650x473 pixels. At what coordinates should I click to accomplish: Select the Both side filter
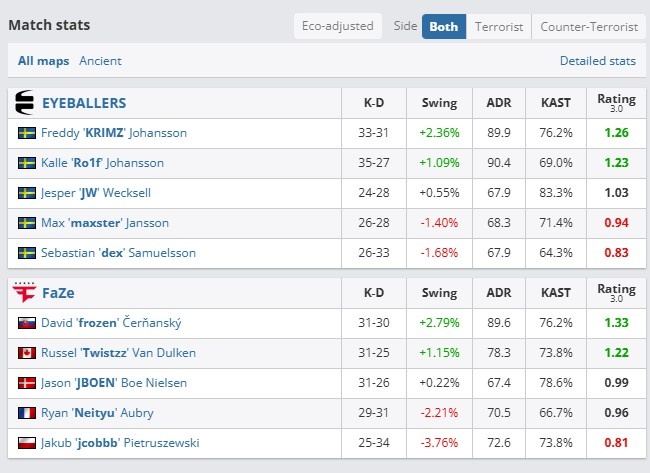pos(444,27)
